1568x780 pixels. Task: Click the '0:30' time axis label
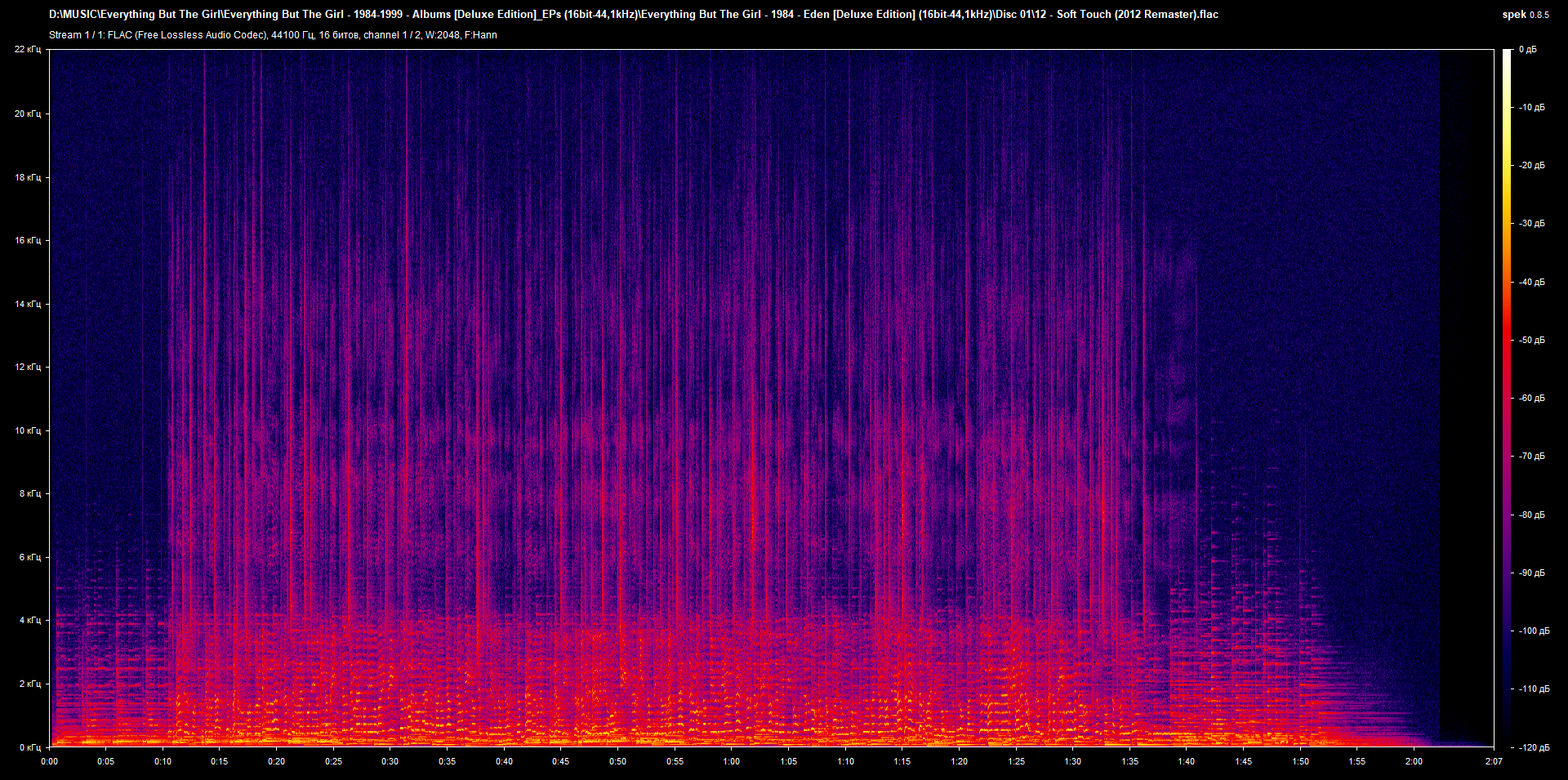point(390,761)
